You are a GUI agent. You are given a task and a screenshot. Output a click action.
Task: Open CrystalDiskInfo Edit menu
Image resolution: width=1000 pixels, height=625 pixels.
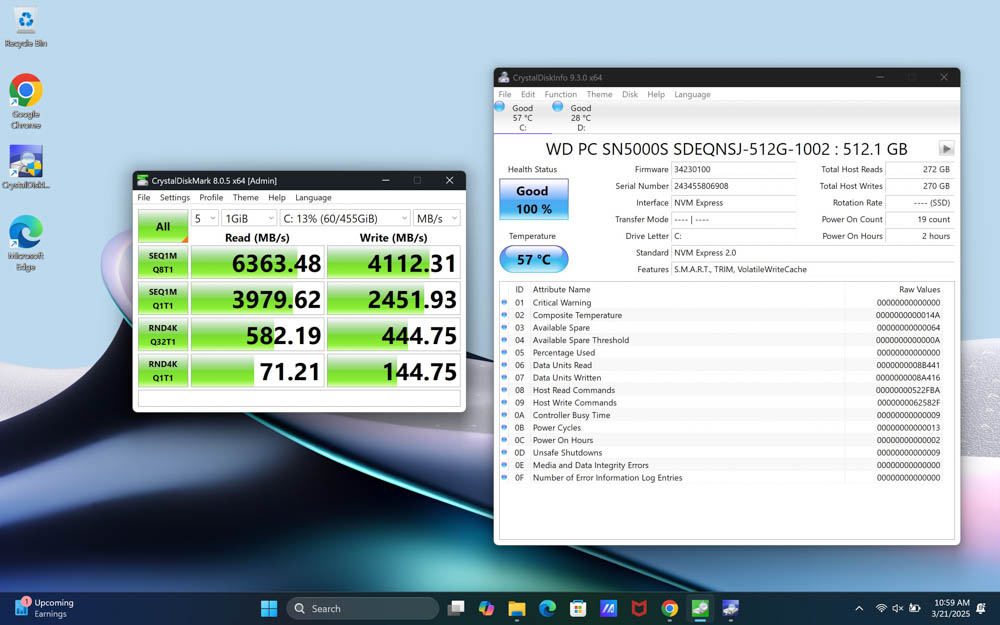[528, 94]
